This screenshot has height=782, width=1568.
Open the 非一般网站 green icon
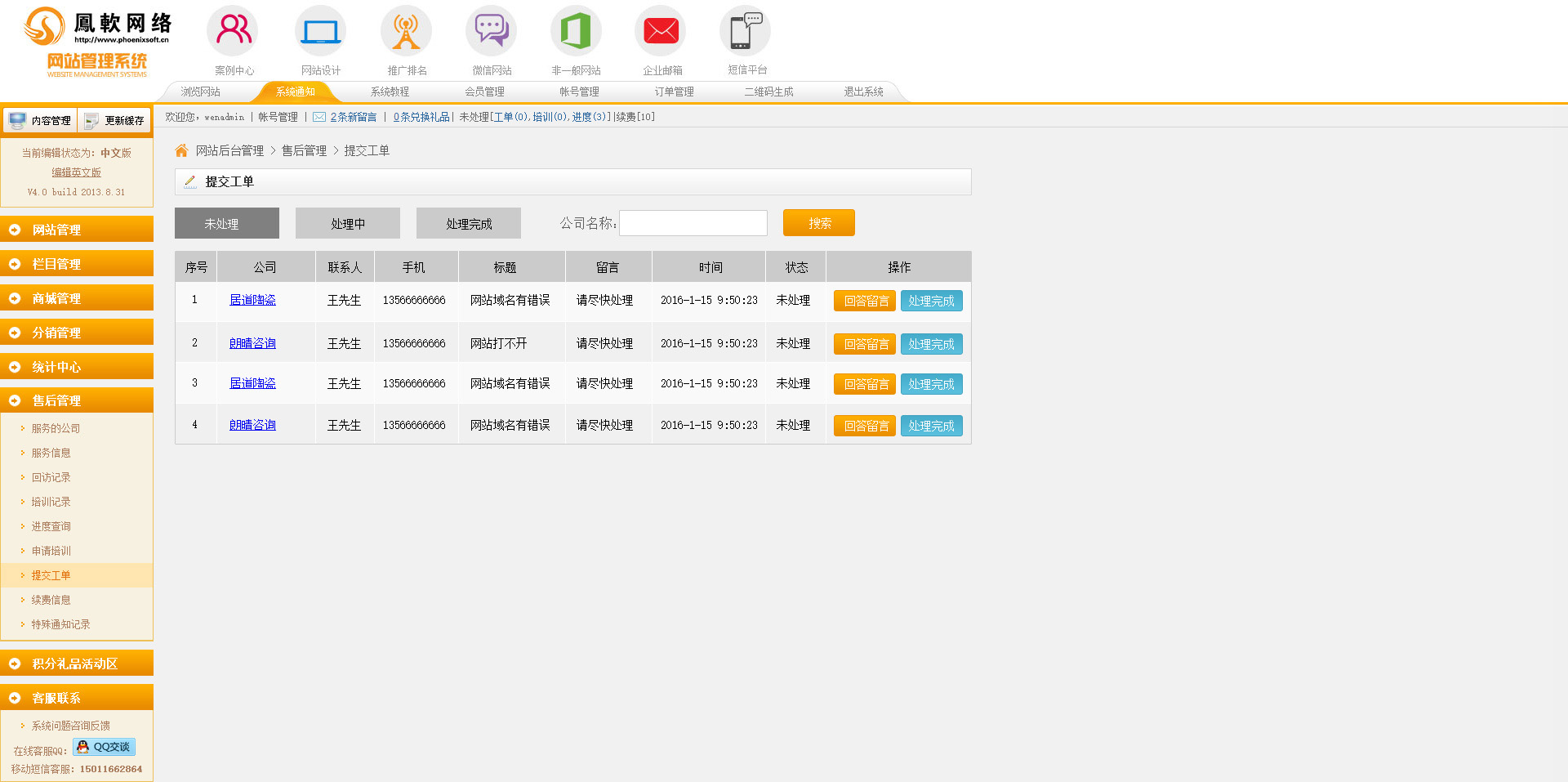pos(576,31)
